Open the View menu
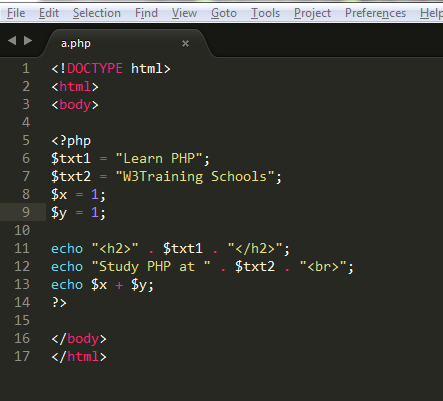 click(184, 13)
